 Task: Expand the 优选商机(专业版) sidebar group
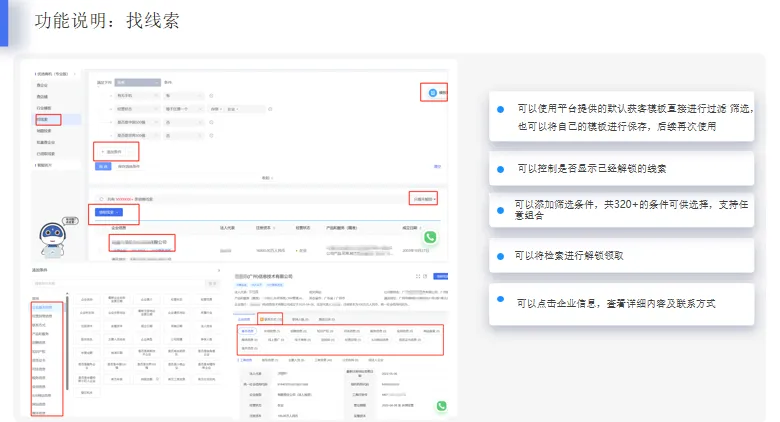pos(54,74)
